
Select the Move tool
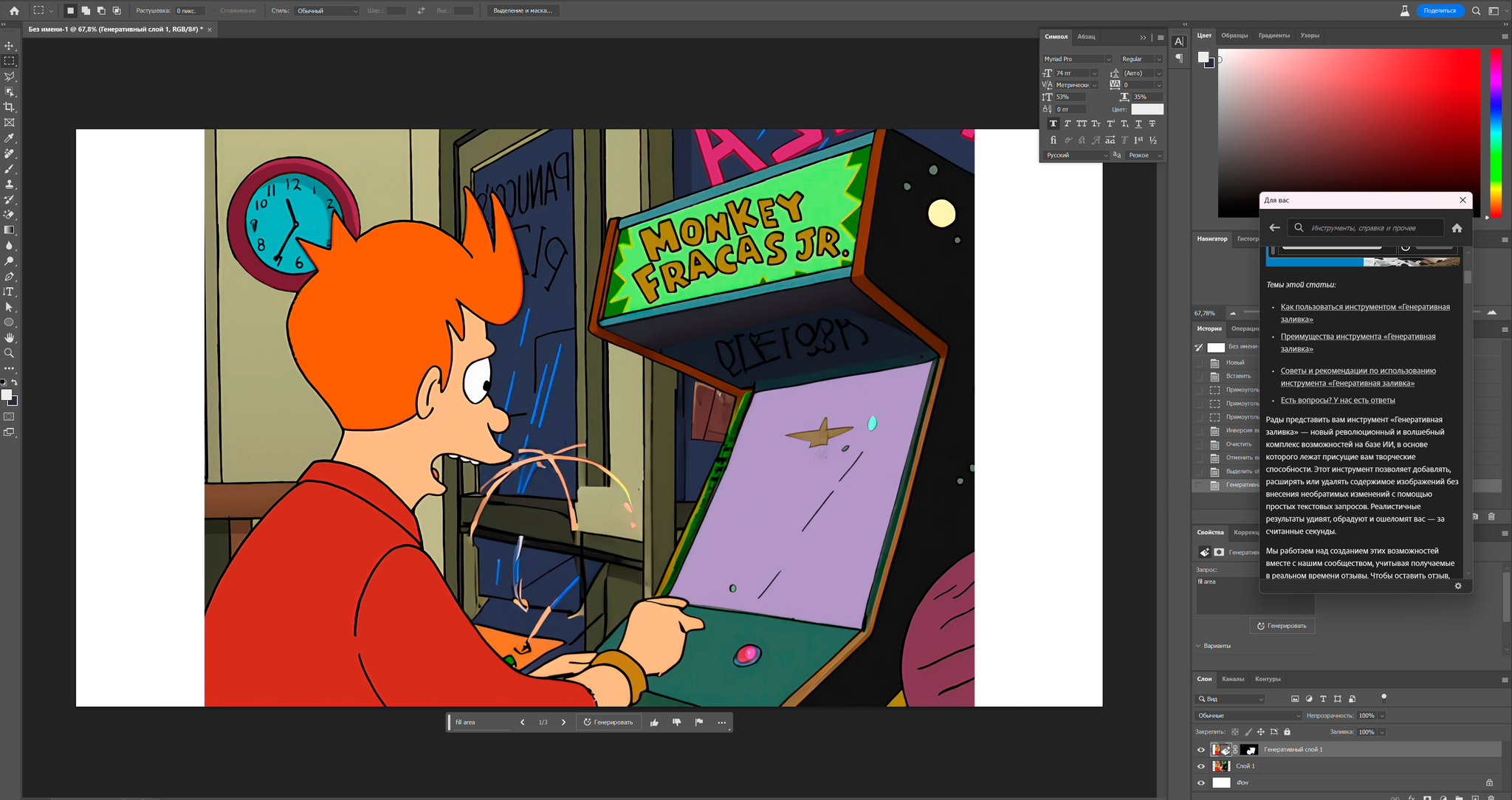(x=10, y=46)
